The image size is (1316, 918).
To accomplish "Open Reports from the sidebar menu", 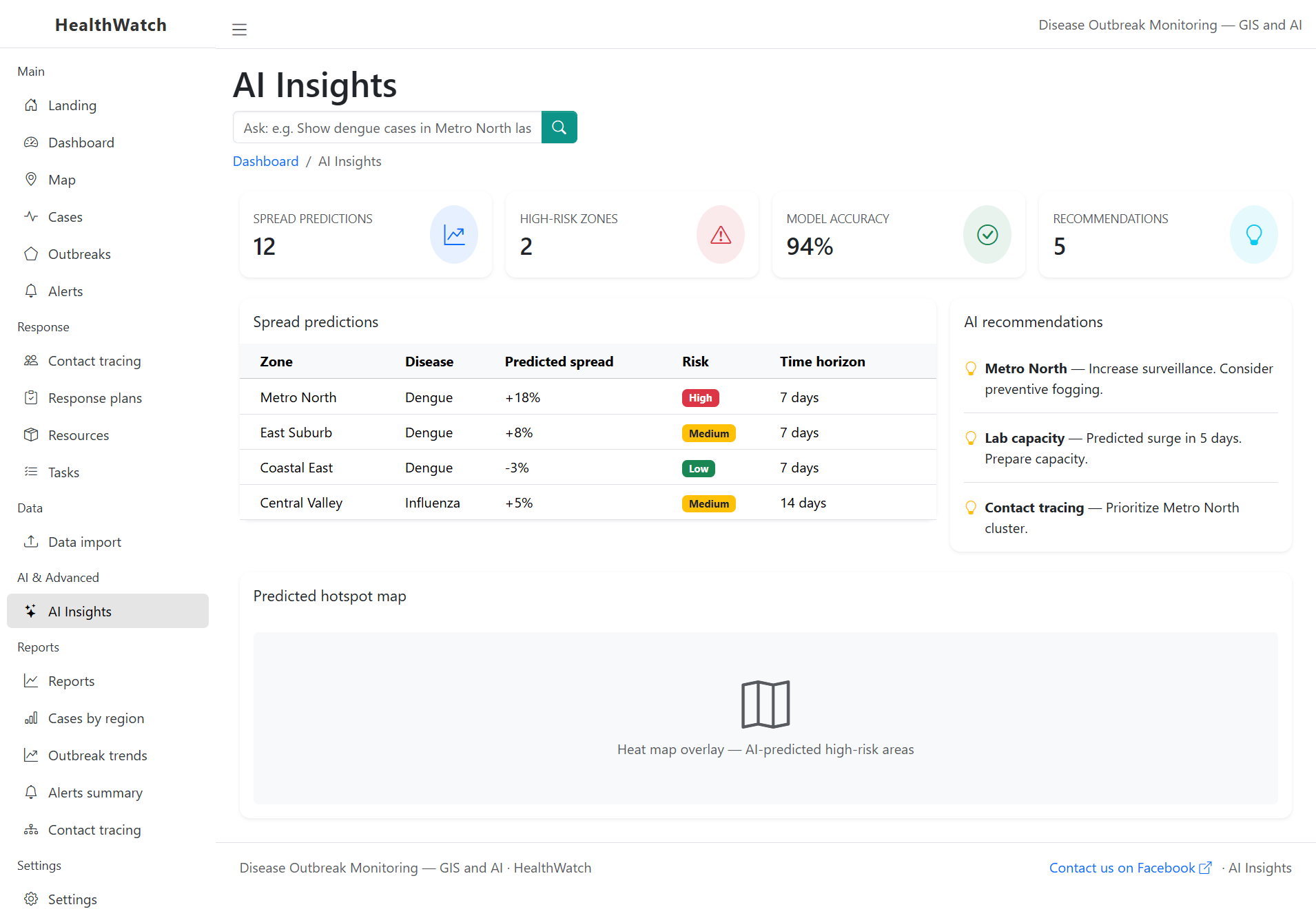I will (x=71, y=680).
